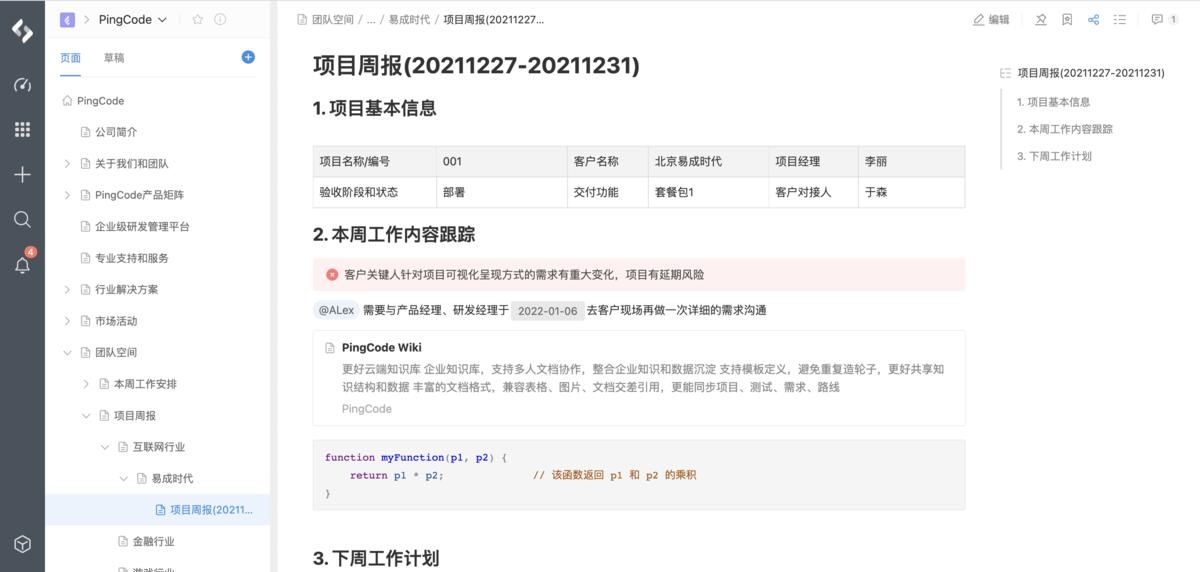Open the apps grid icon in left rail

(22, 129)
